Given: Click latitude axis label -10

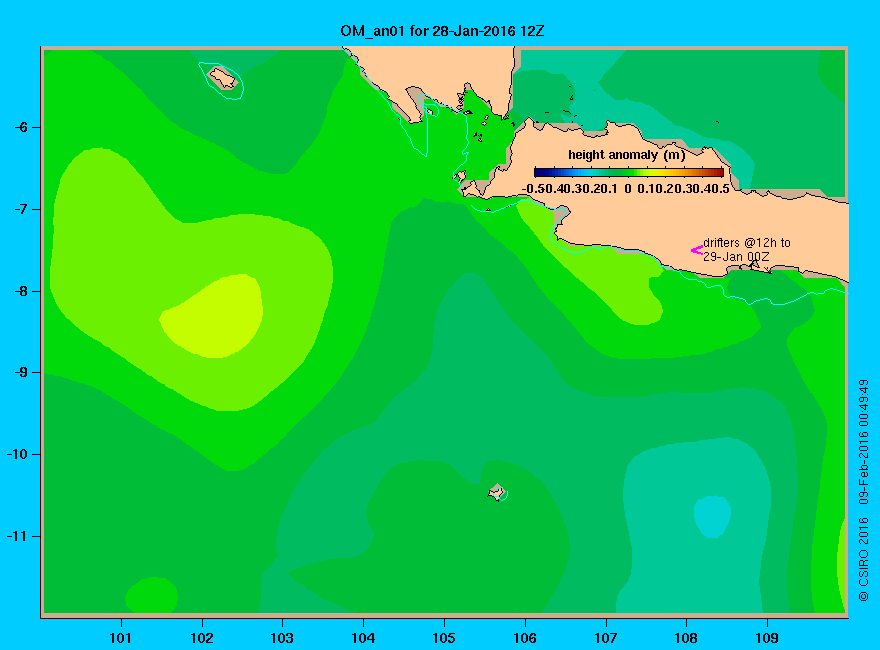Looking at the screenshot, I should tap(17, 454).
